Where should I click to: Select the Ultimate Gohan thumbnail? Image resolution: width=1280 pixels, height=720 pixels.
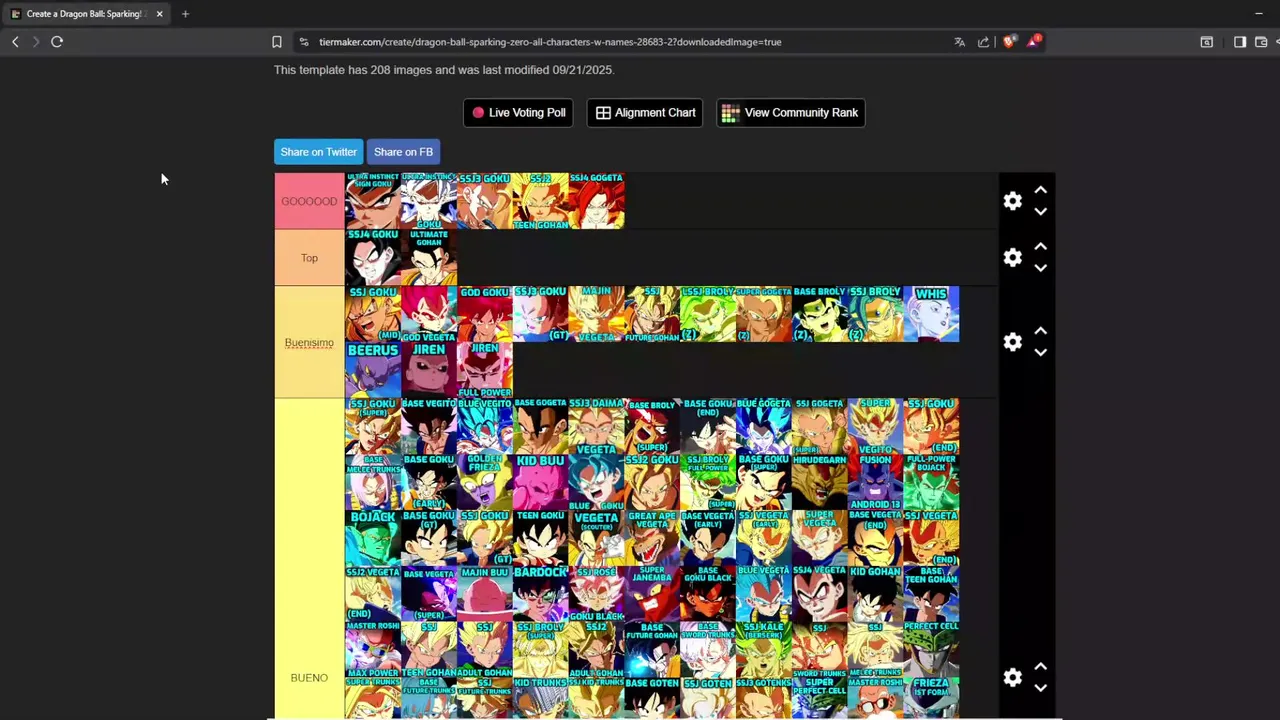point(429,258)
